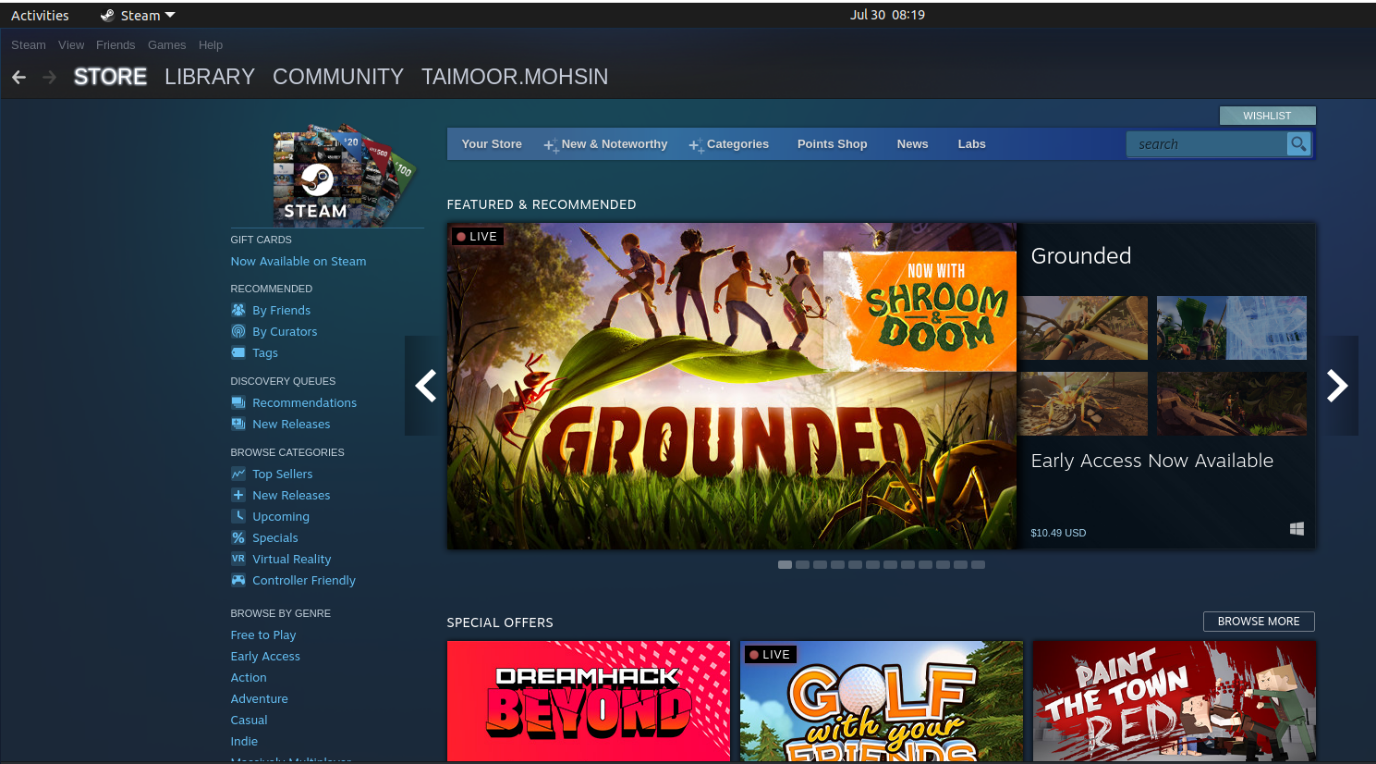
Task: Click the Specials percent icon
Action: [x=237, y=537]
